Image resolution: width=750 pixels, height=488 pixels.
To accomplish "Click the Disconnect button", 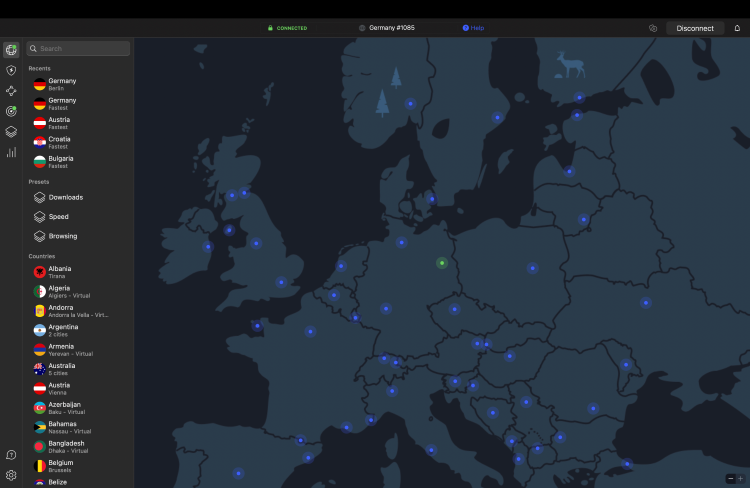I will [695, 28].
